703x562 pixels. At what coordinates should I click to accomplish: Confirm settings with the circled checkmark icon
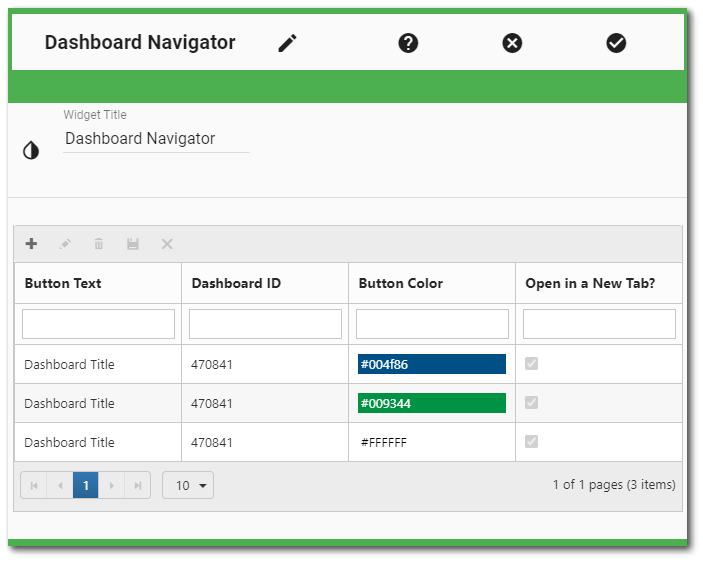point(616,43)
